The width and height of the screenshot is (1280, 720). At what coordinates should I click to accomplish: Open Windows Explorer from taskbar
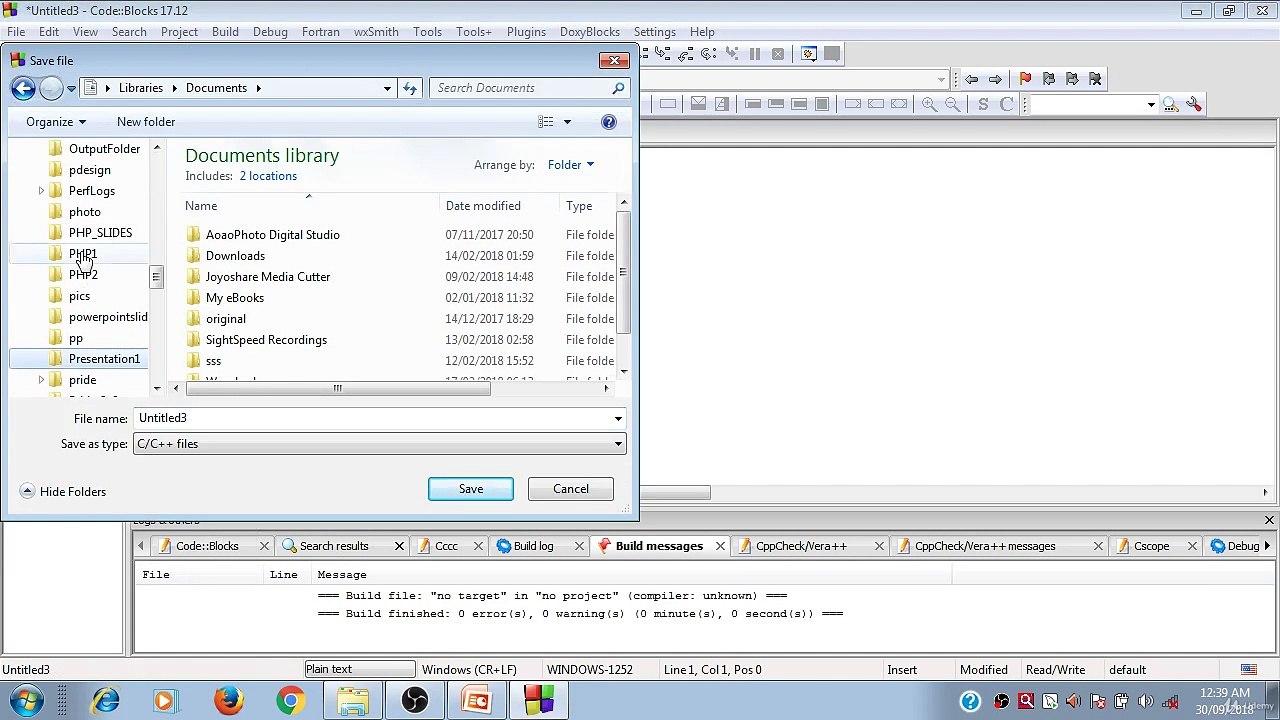(352, 700)
